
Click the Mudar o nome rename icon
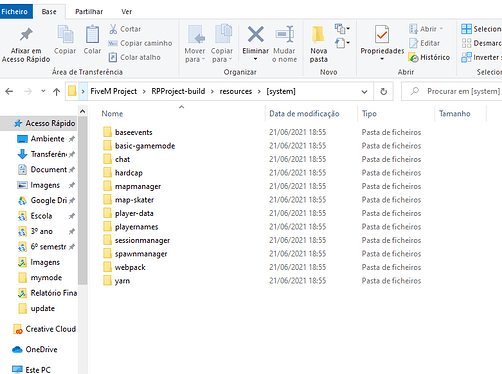click(285, 34)
